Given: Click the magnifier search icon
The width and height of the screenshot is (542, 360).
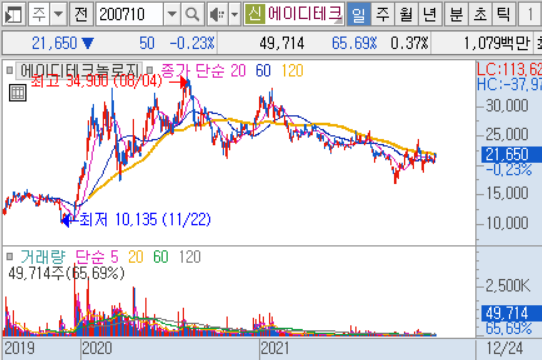Looking at the screenshot, I should coord(192,14).
